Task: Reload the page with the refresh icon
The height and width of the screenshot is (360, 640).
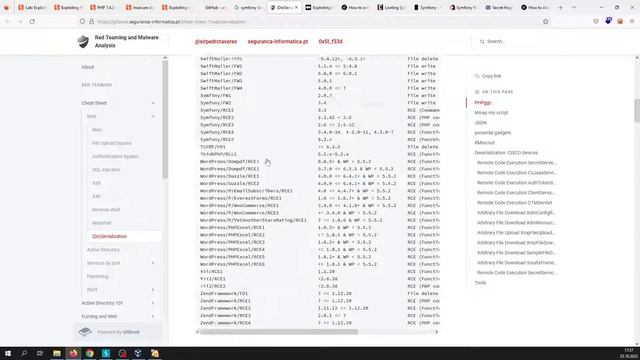Action: tap(32, 21)
